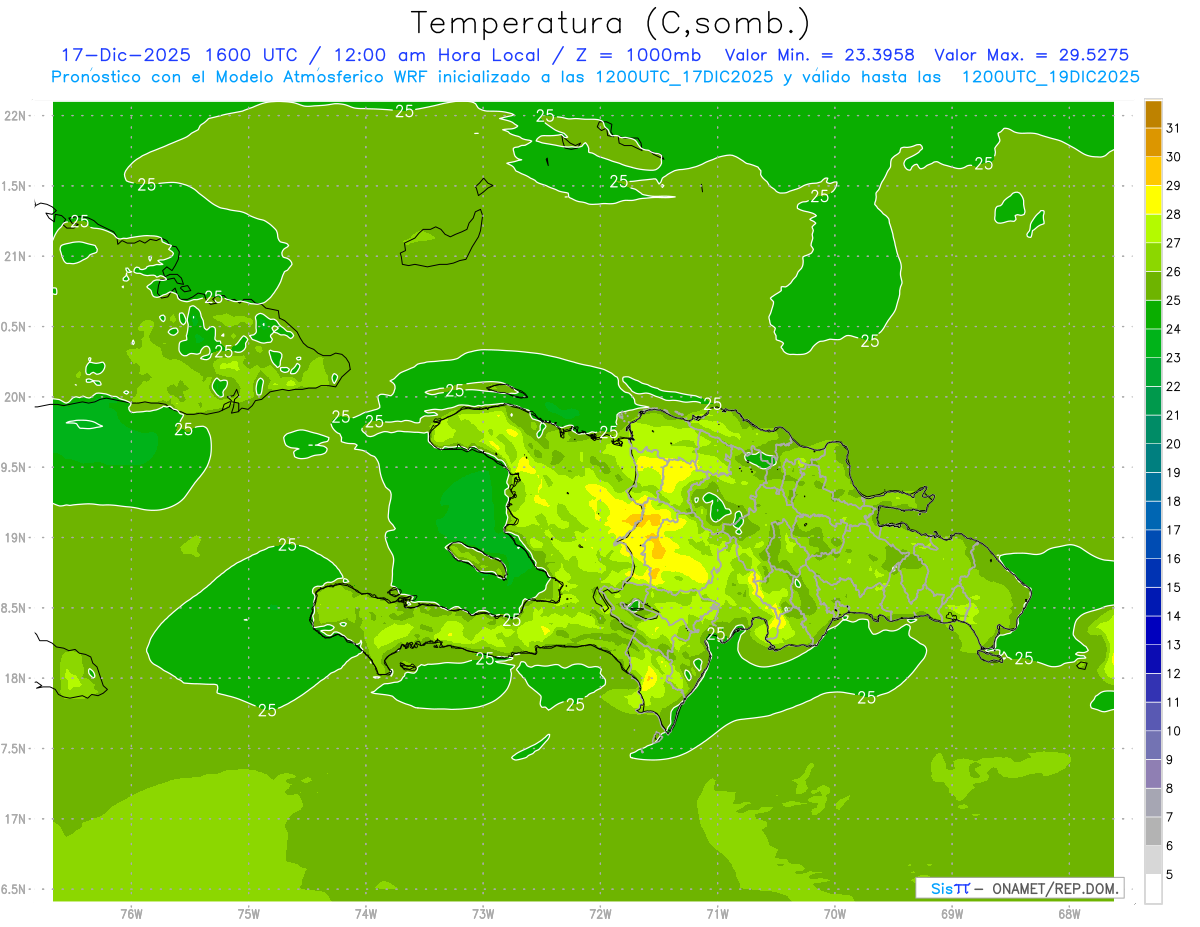Click the '5' colorbar label
This screenshot has height=927, width=1200.
pyautogui.click(x=1169, y=874)
